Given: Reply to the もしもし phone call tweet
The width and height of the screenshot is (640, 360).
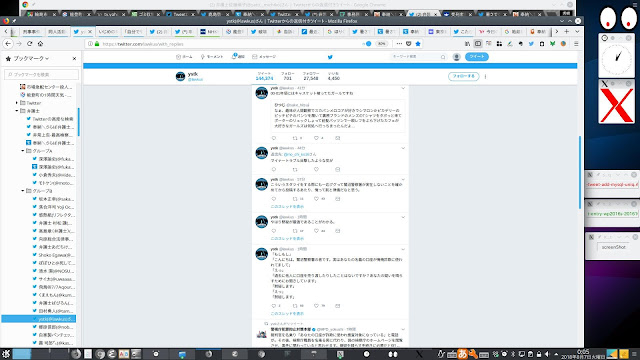Looking at the screenshot, I should 274,306.
